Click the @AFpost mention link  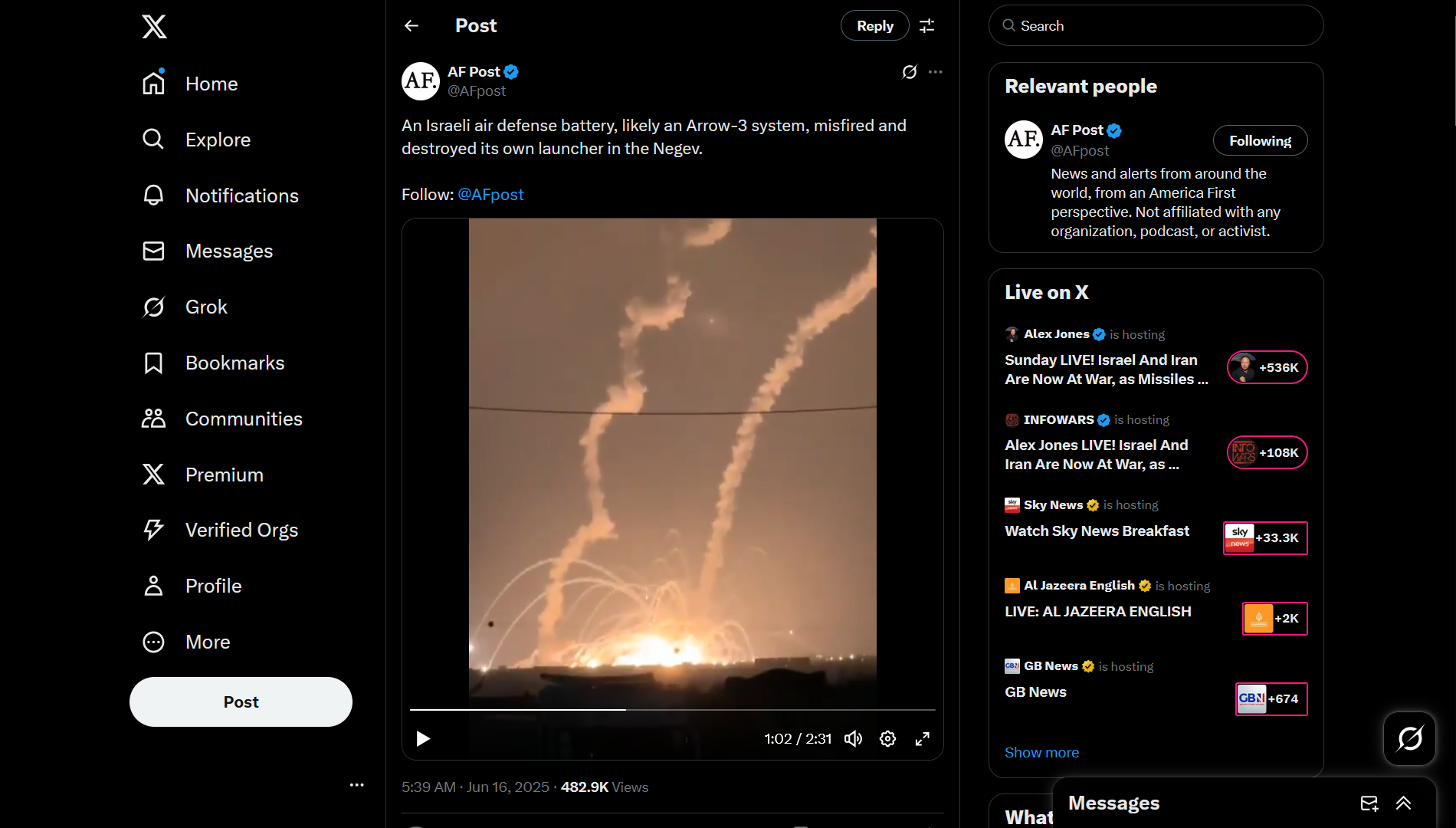pos(490,195)
